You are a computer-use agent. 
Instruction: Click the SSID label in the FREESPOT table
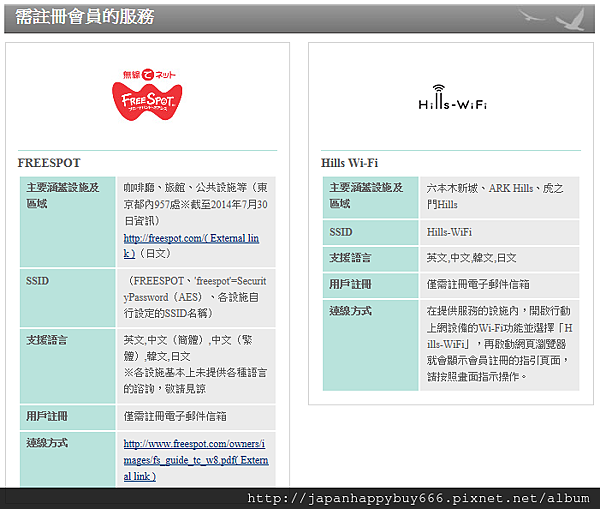[38, 281]
